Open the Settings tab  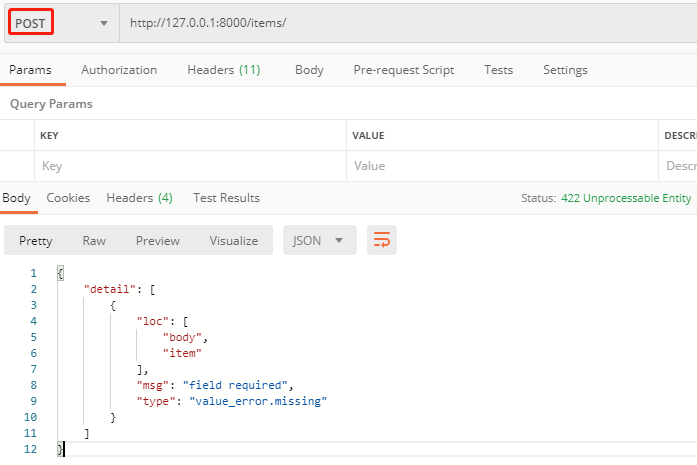point(565,70)
